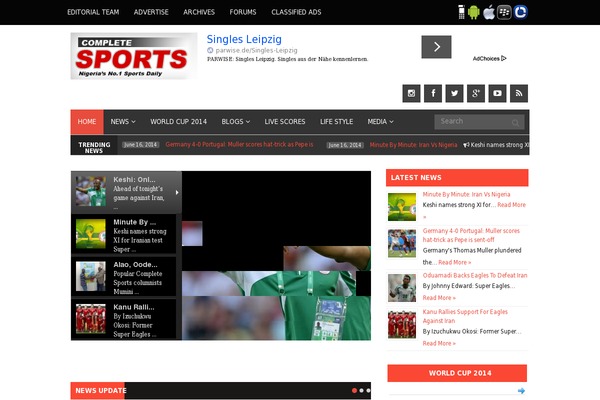Click Latest News Germany match thumbnail
This screenshot has height=400, width=600.
pos(402,243)
